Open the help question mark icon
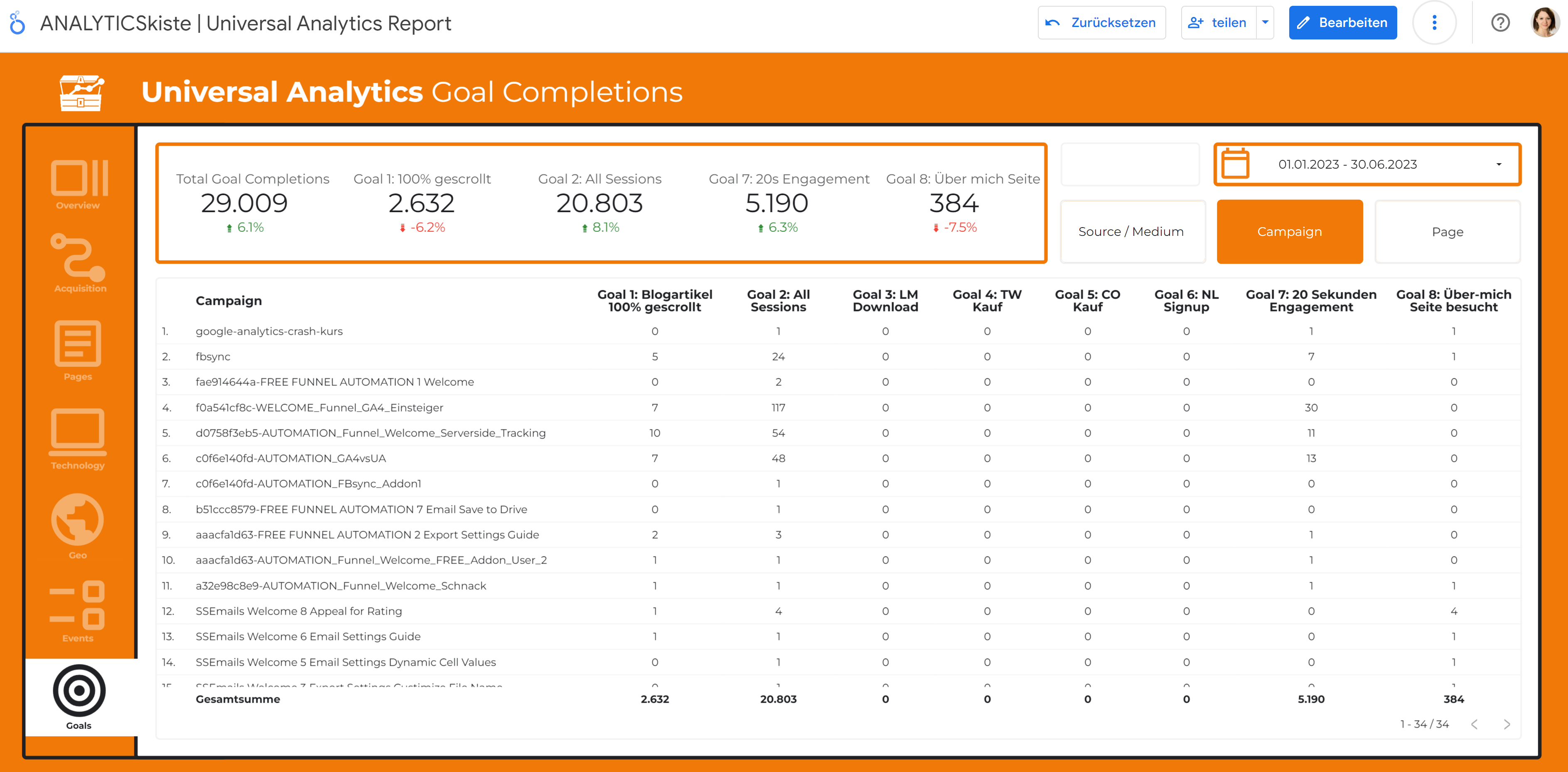This screenshot has height=772, width=1568. tap(1500, 22)
